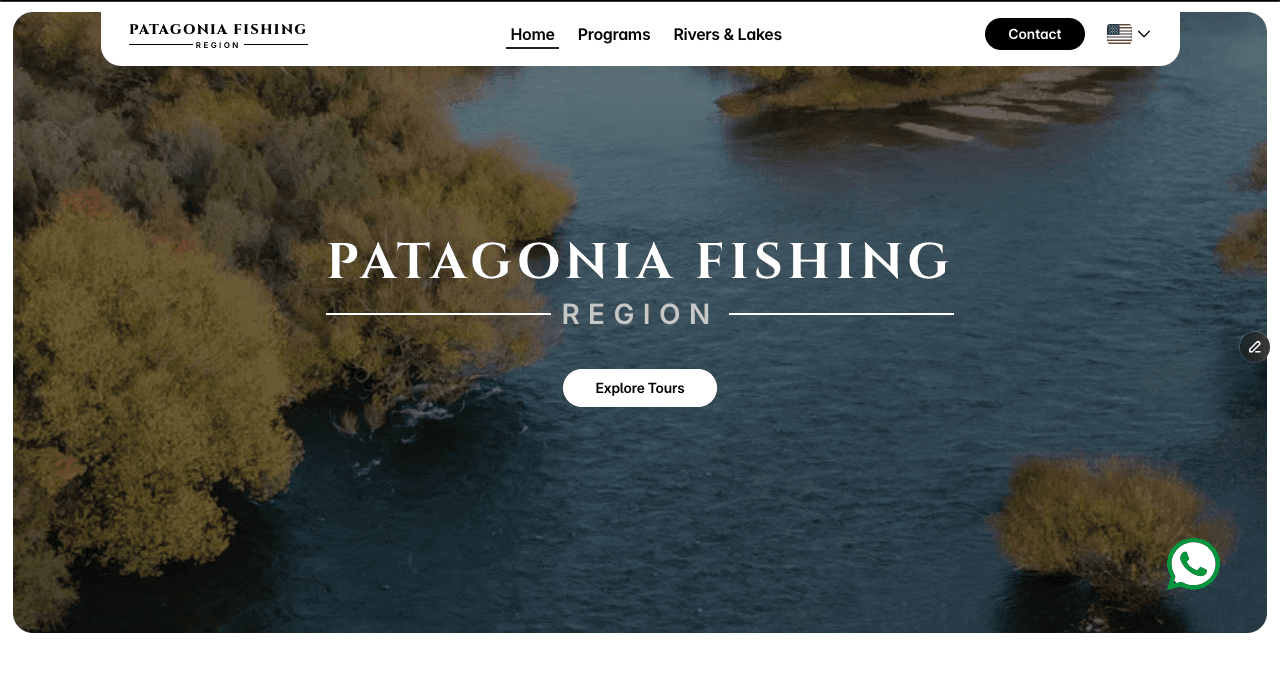Click the Explore Tours button
Viewport: 1280px width, 674px height.
point(640,388)
